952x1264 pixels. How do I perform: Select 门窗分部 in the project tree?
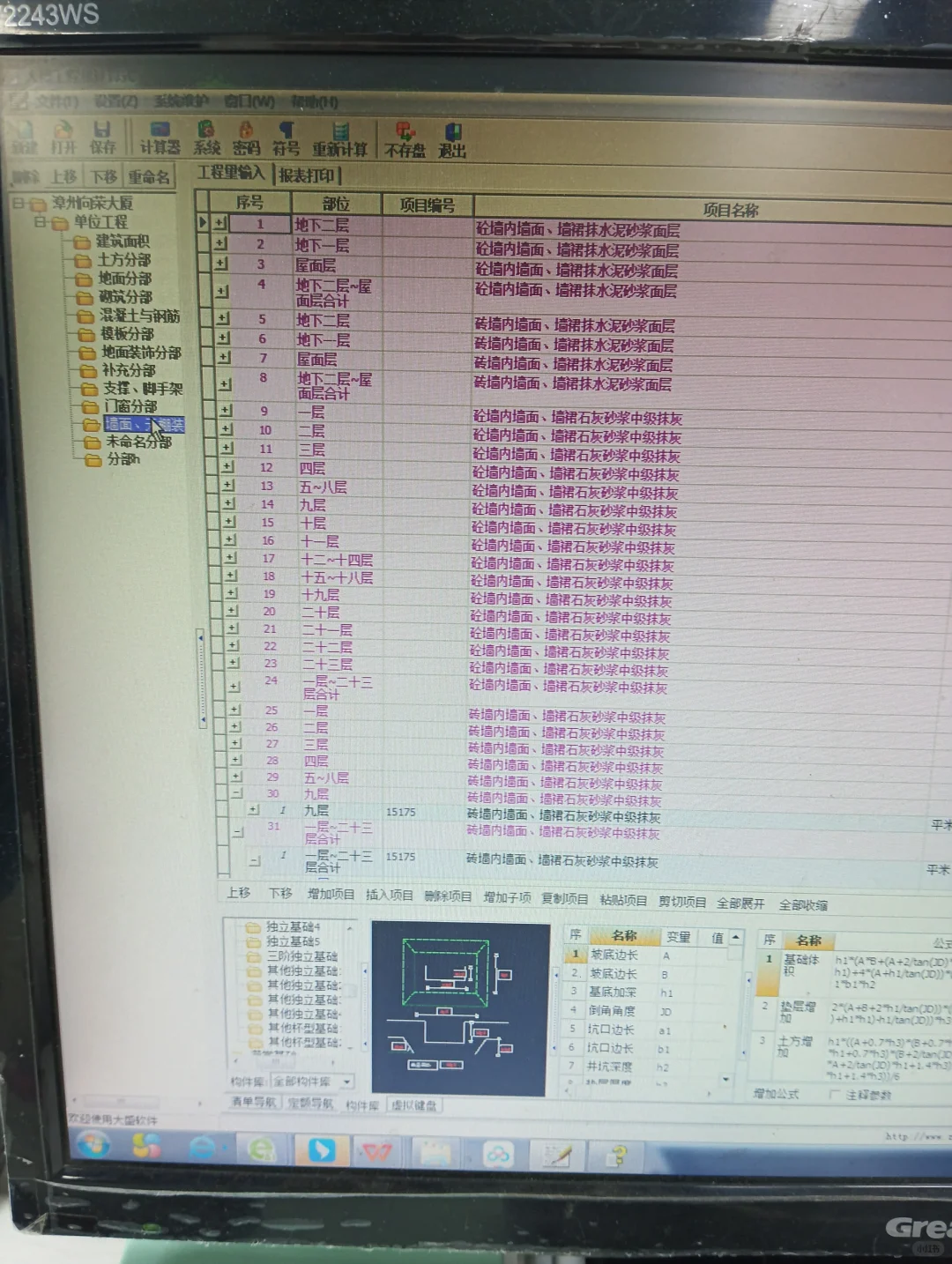point(130,406)
